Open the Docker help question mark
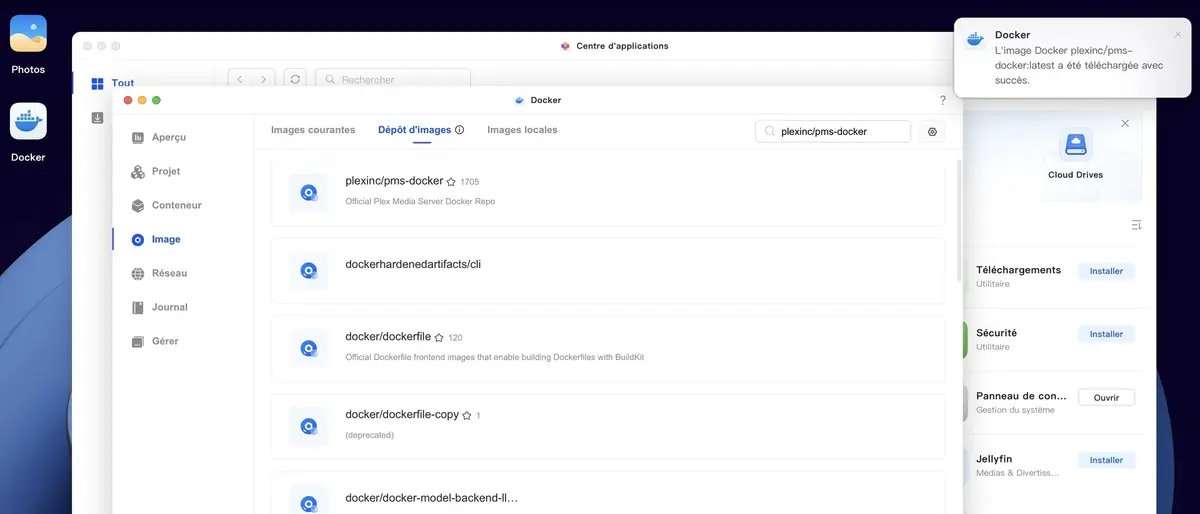Screen dimensions: 1200x514 943,100
